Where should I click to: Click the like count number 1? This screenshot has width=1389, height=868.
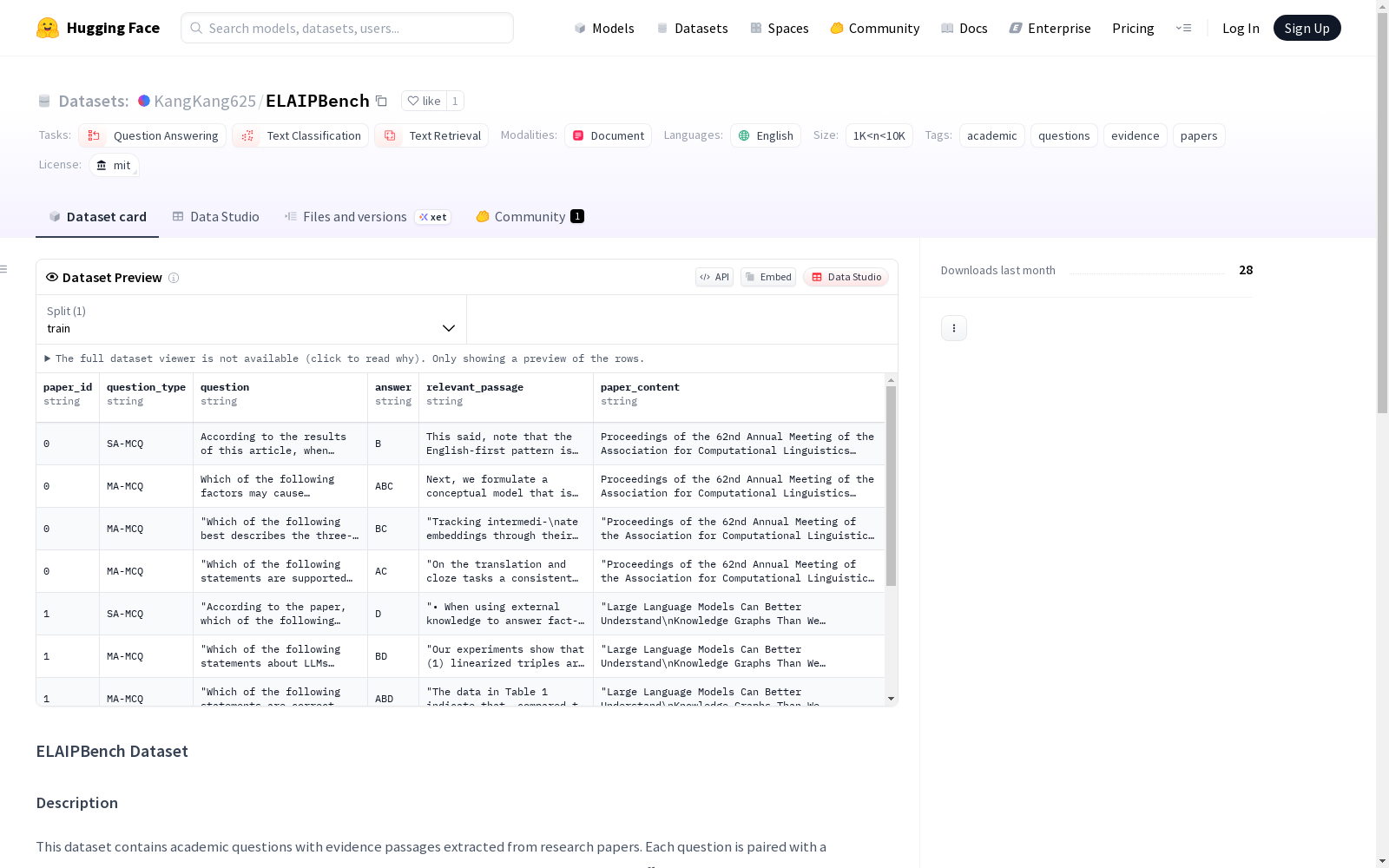click(x=455, y=101)
